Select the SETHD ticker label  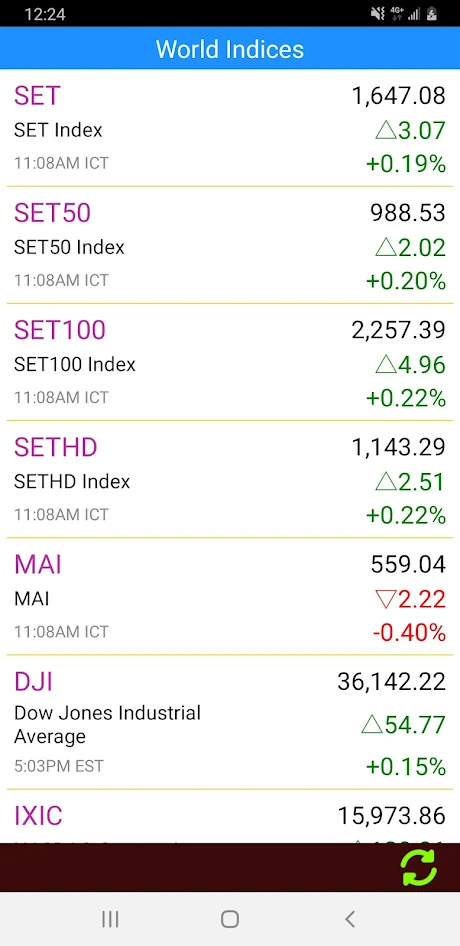[x=56, y=447]
